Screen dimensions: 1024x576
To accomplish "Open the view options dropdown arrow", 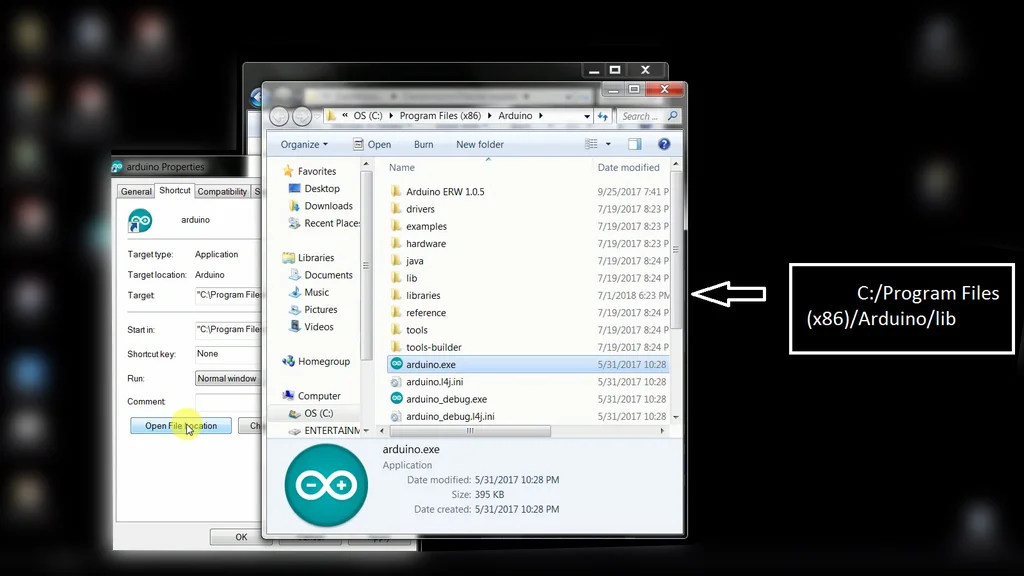I will click(x=608, y=144).
